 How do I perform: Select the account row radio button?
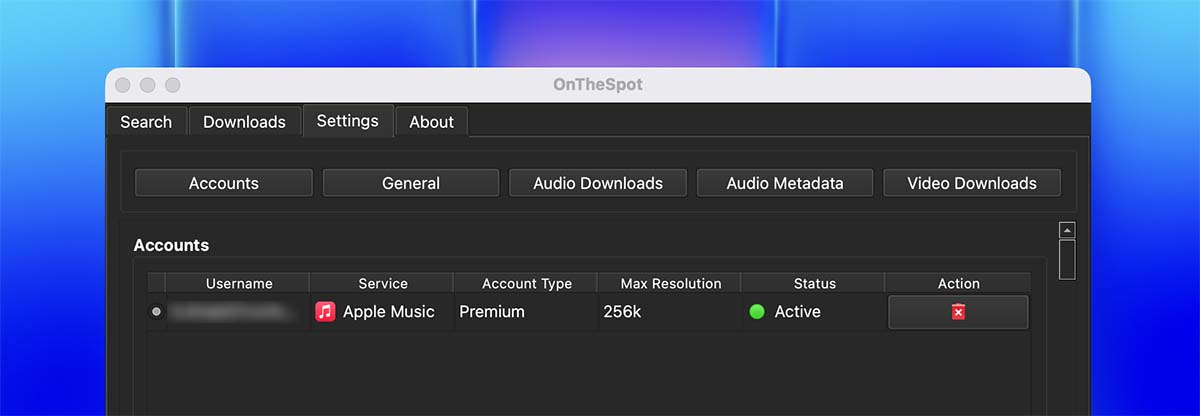(156, 312)
